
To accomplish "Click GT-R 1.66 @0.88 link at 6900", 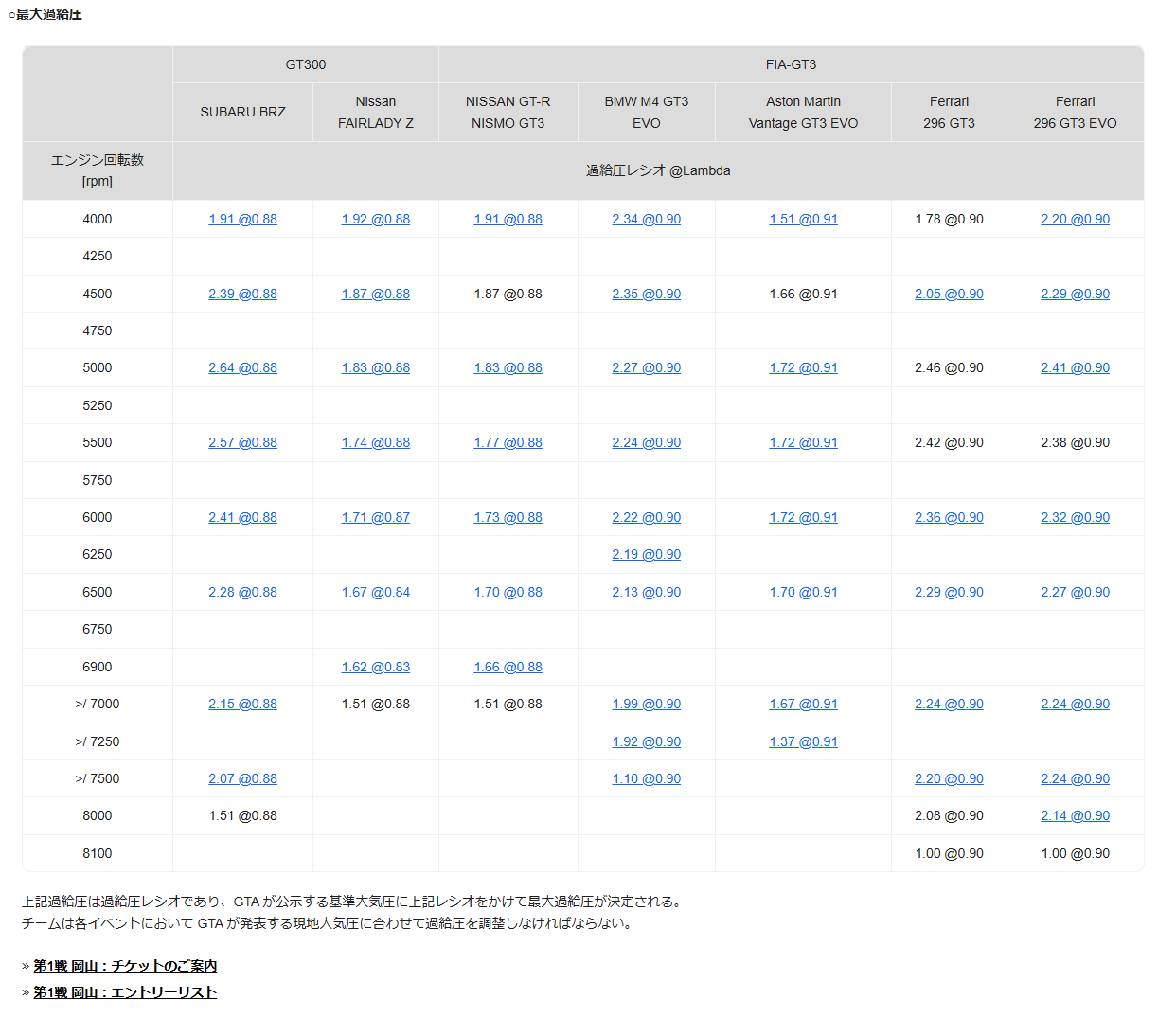I will (508, 667).
